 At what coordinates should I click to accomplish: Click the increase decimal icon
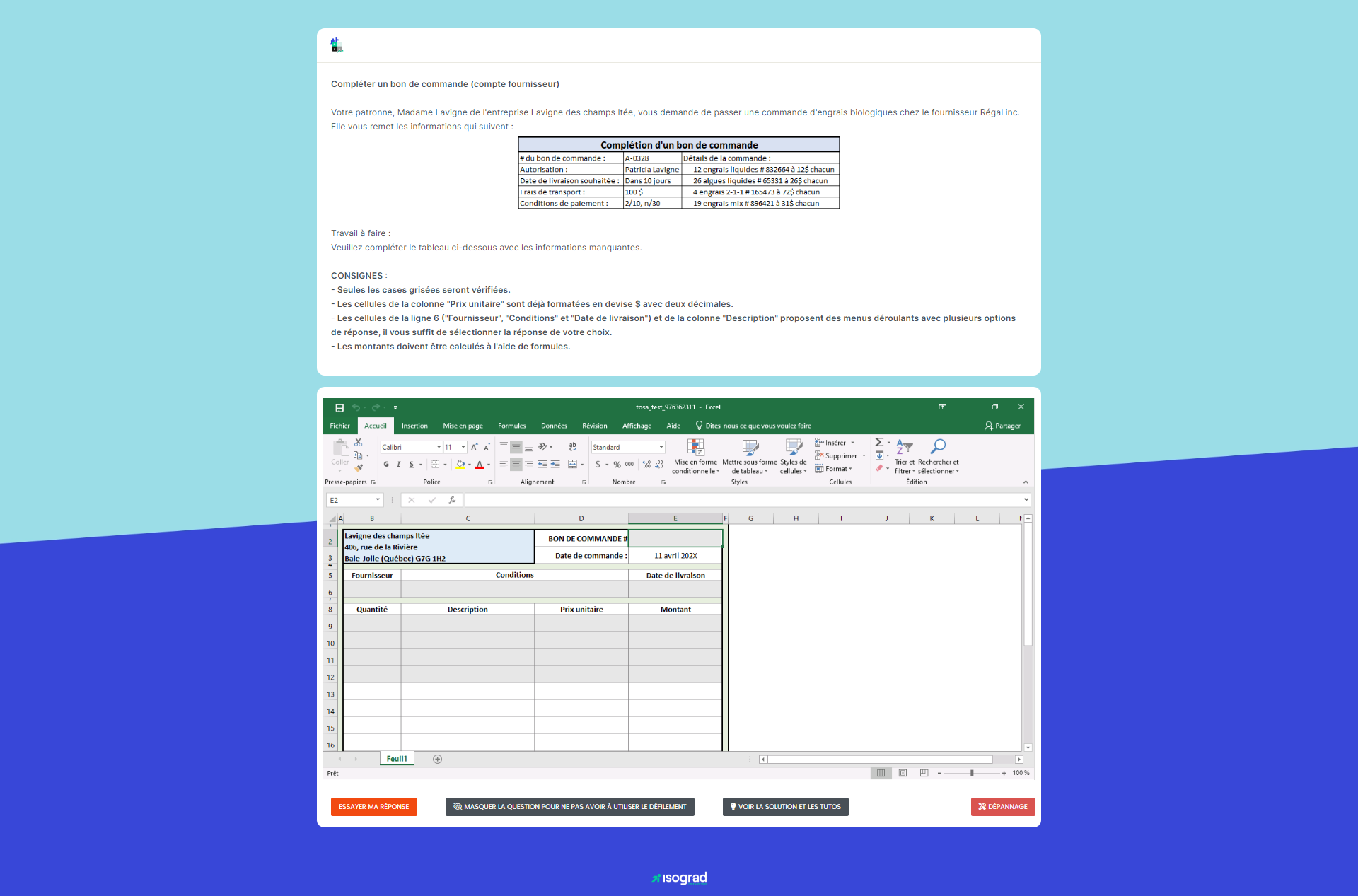[x=646, y=465]
